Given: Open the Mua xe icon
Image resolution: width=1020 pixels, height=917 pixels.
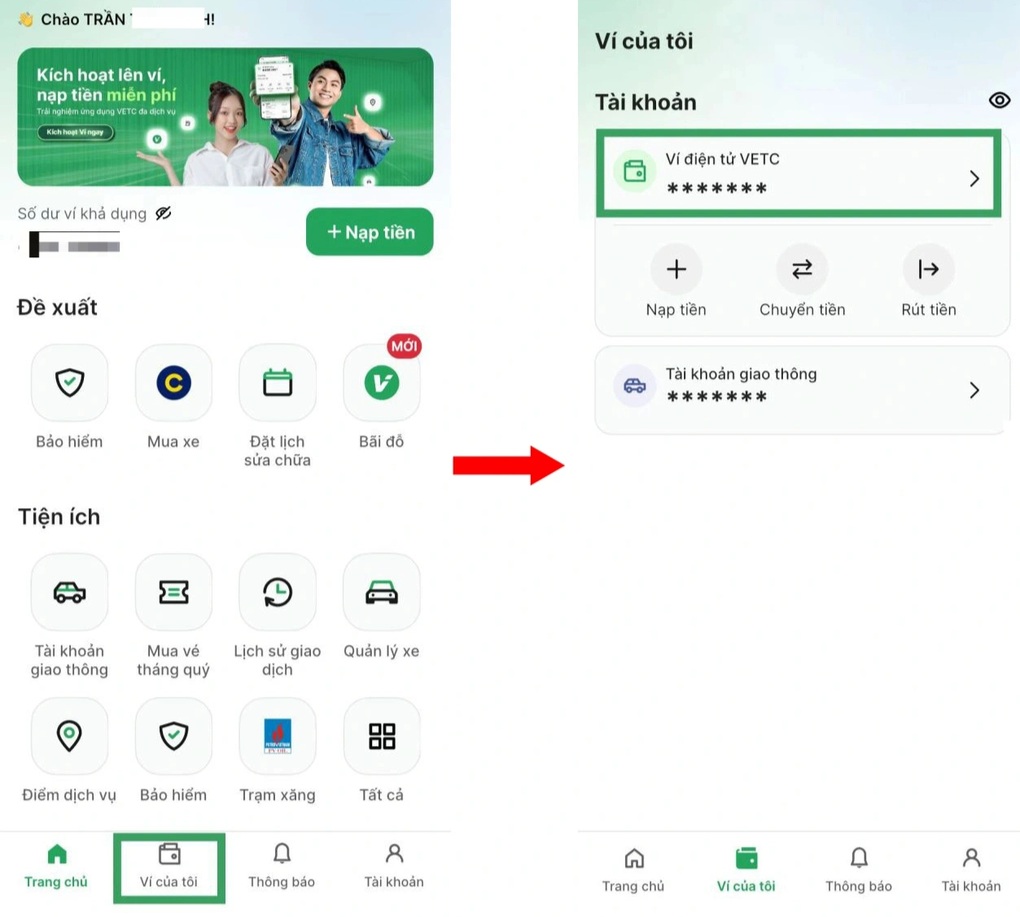Looking at the screenshot, I should coord(174,383).
